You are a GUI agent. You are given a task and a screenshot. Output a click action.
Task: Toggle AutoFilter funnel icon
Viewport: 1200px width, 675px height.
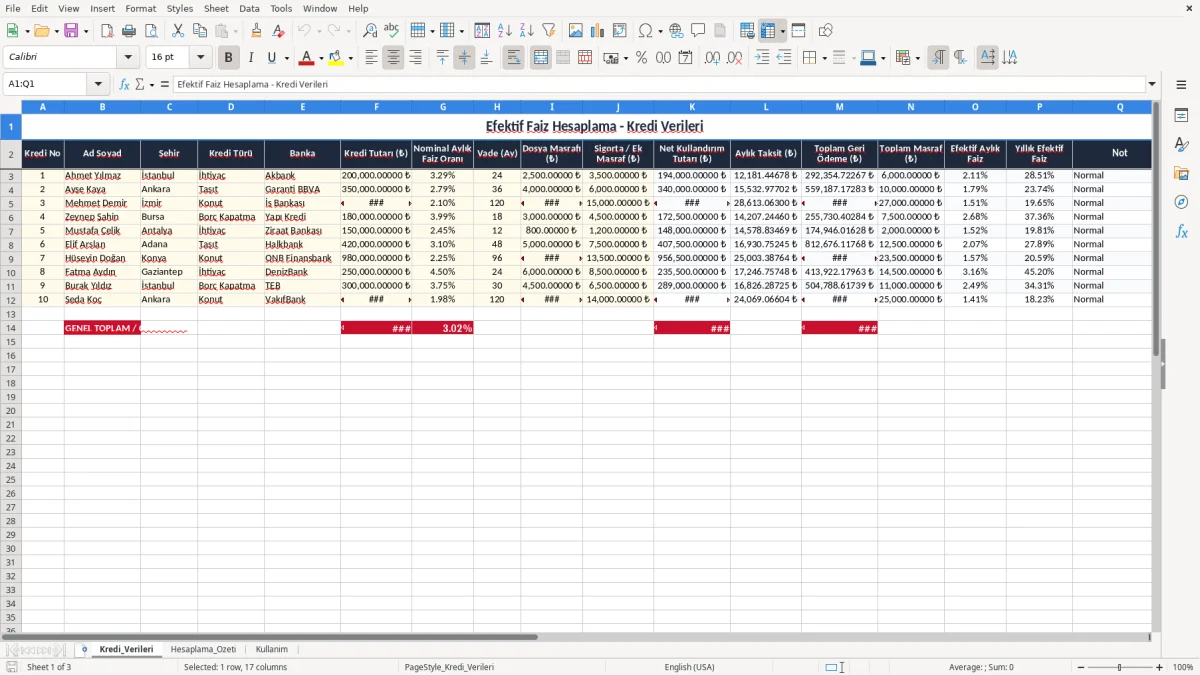click(549, 31)
